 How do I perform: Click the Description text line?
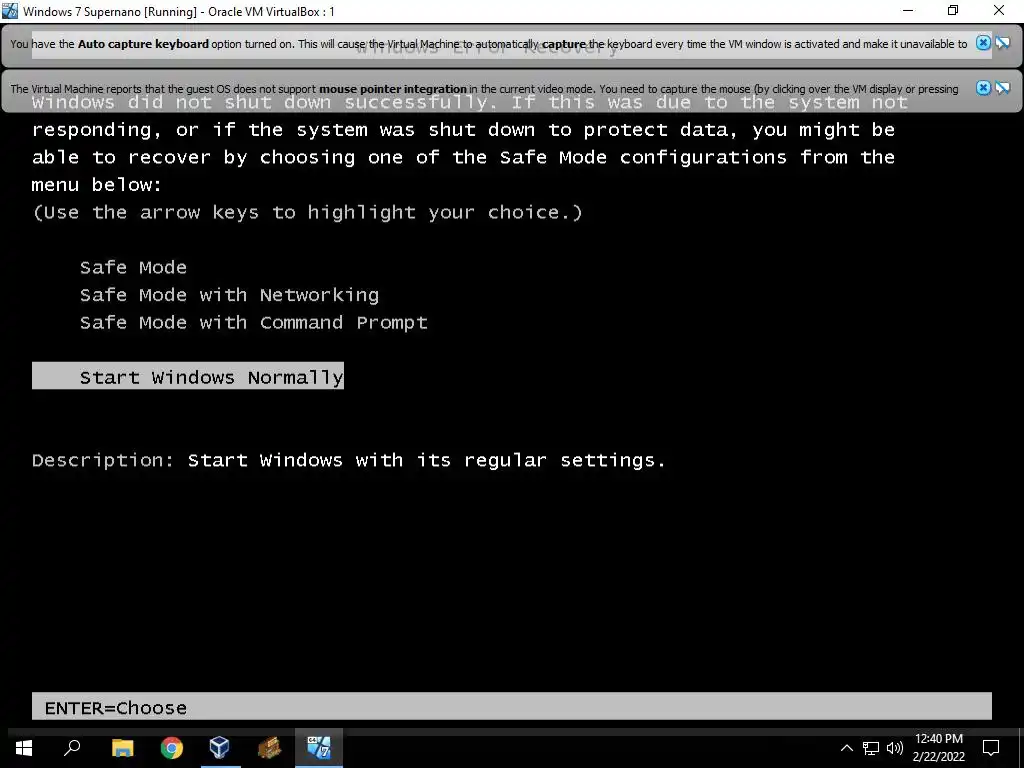(349, 460)
